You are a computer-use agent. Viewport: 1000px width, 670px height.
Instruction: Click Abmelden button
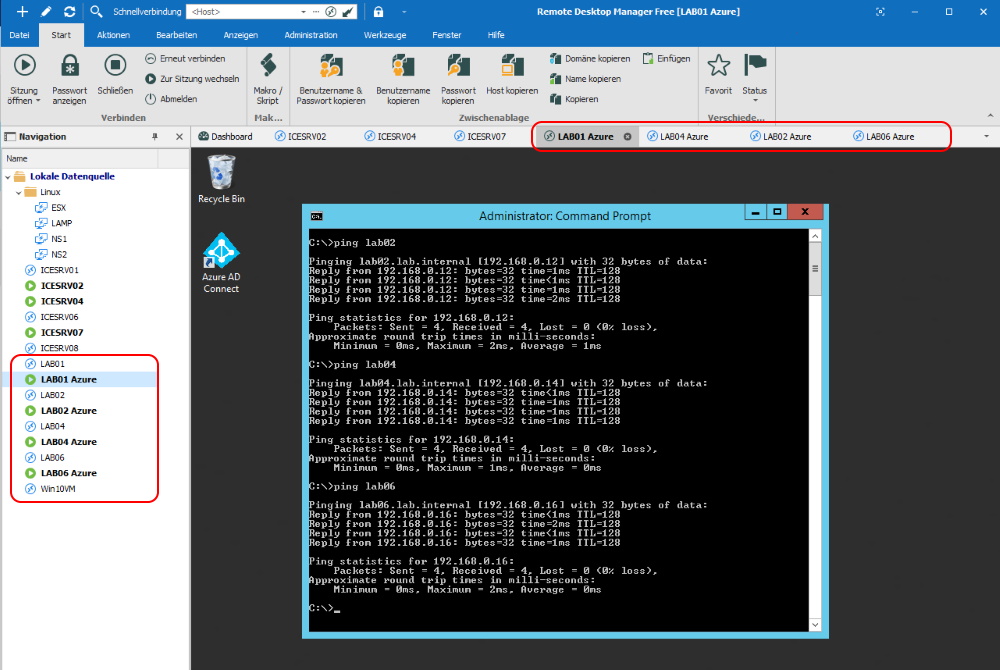click(x=171, y=99)
